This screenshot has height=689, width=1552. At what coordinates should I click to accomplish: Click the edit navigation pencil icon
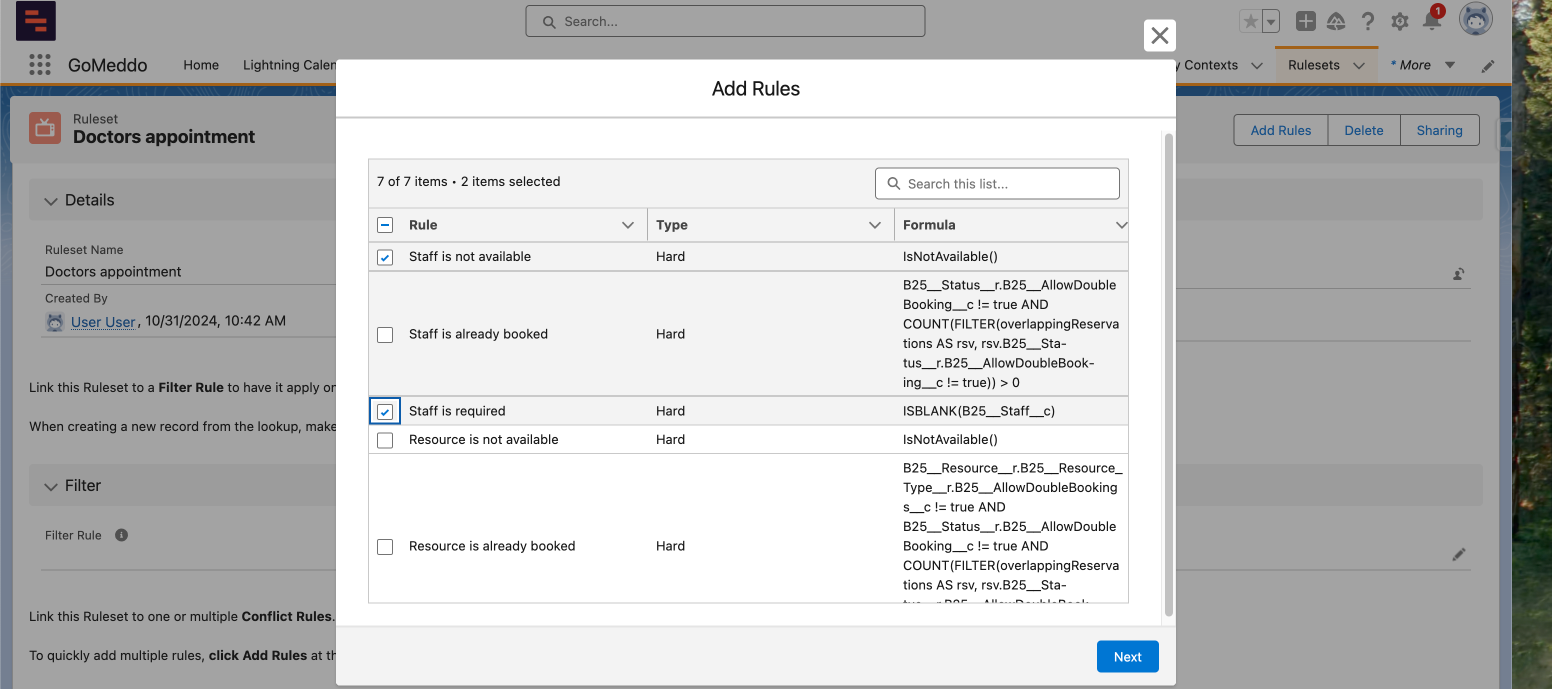1488,66
